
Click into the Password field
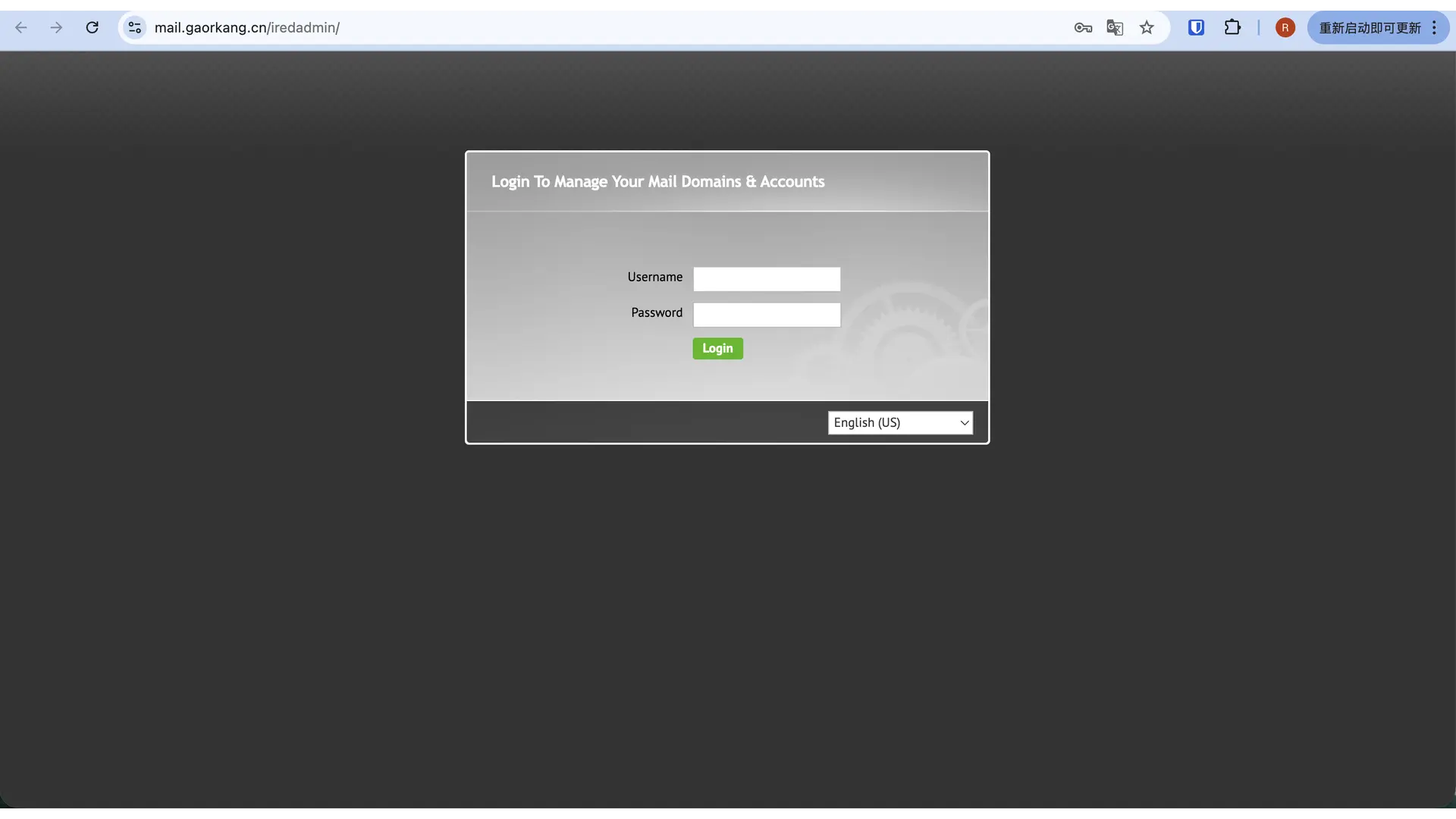(767, 315)
